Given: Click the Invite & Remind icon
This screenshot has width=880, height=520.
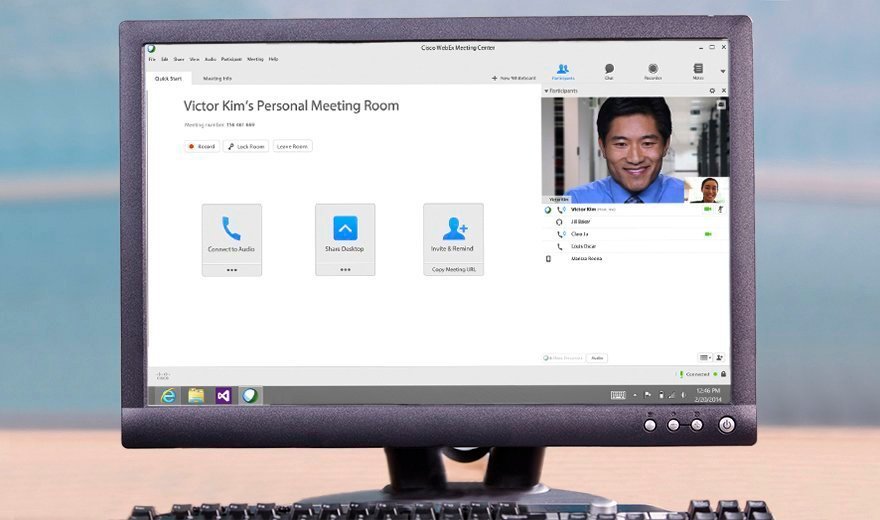Looking at the screenshot, I should pos(453,229).
